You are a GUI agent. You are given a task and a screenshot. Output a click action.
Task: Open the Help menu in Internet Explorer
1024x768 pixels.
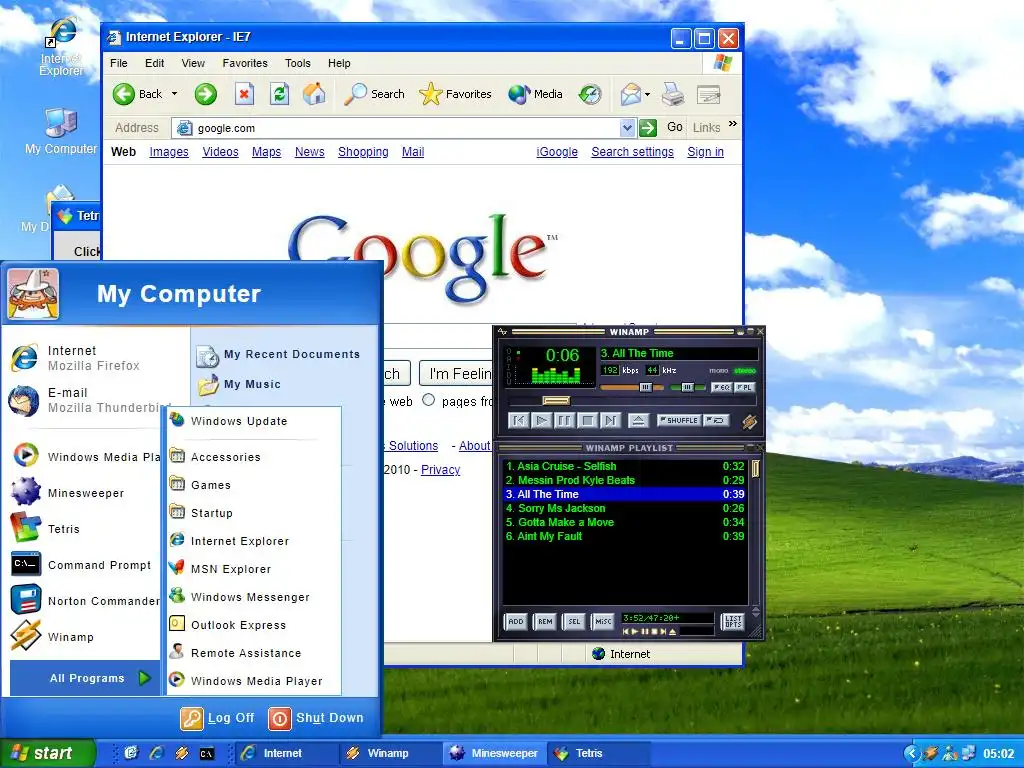(340, 63)
